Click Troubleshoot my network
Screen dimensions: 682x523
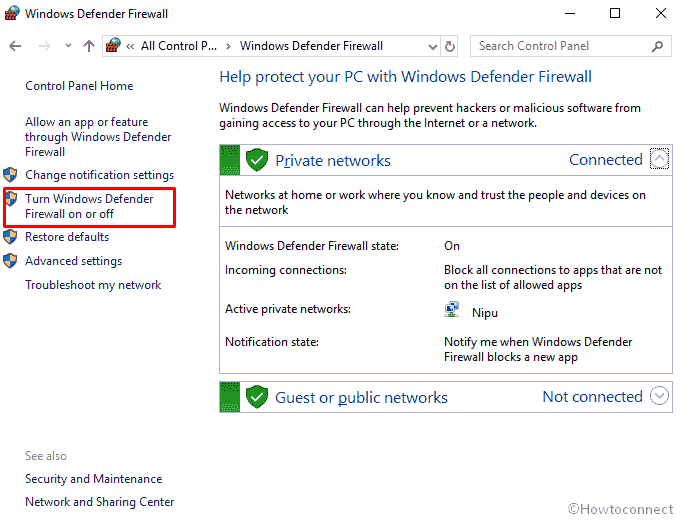(93, 285)
